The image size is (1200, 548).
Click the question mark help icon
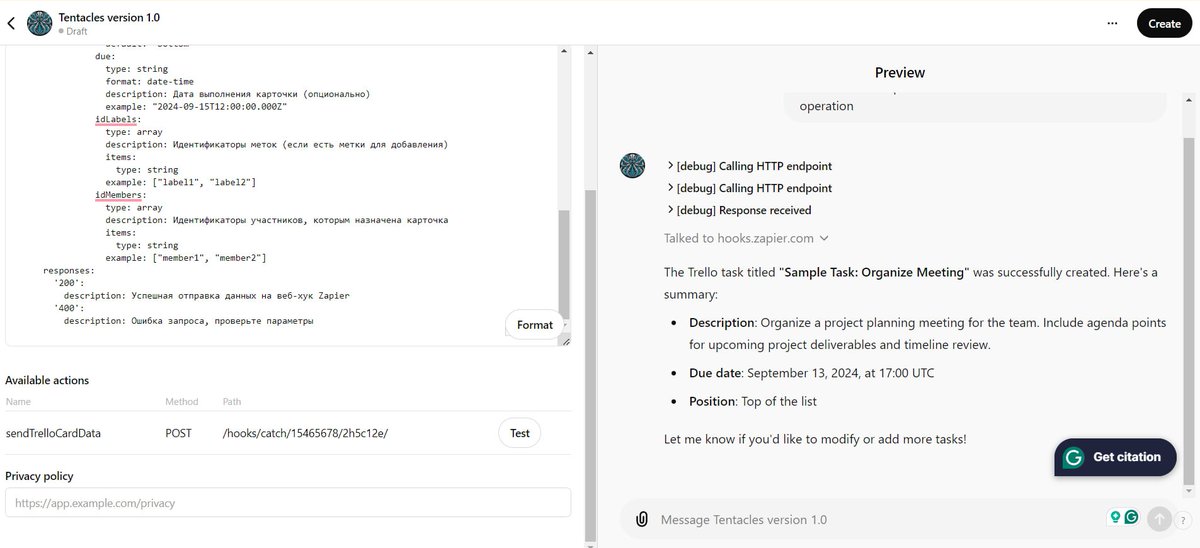coord(1183,520)
